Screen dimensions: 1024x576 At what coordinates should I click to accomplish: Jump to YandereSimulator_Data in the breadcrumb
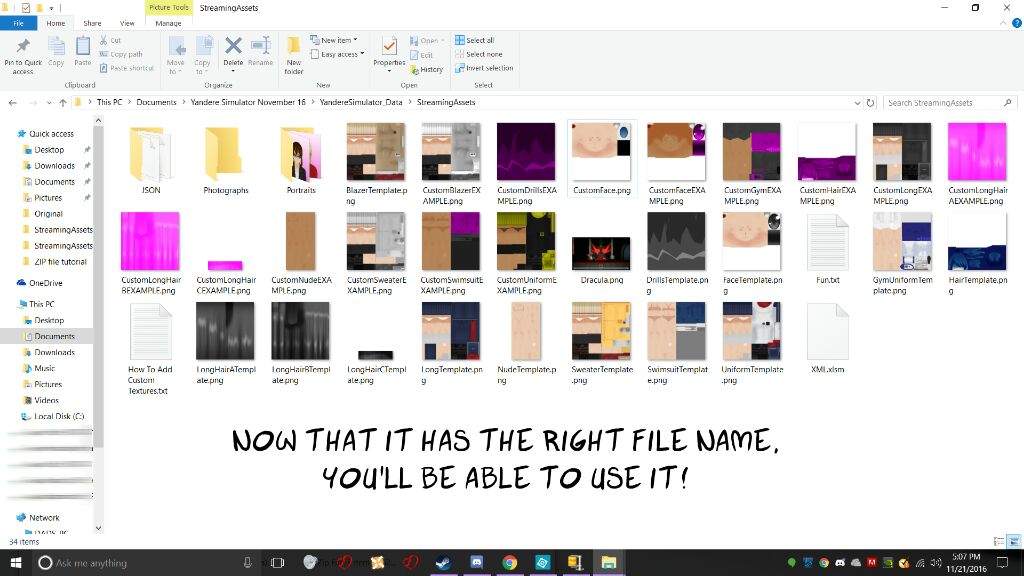pos(361,103)
